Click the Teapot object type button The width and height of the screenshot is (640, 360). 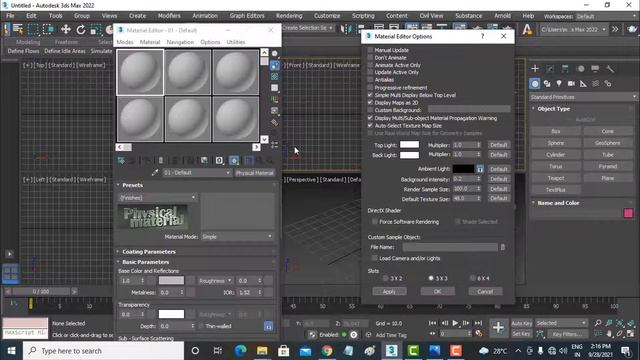point(556,178)
